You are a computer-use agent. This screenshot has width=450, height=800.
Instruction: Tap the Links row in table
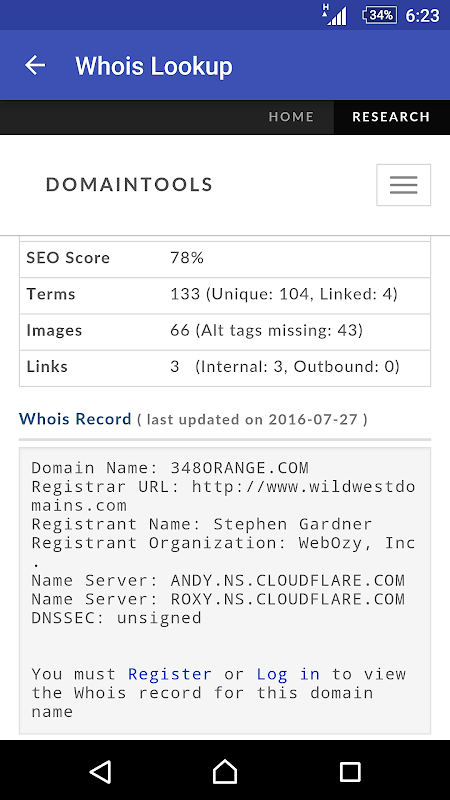225,367
